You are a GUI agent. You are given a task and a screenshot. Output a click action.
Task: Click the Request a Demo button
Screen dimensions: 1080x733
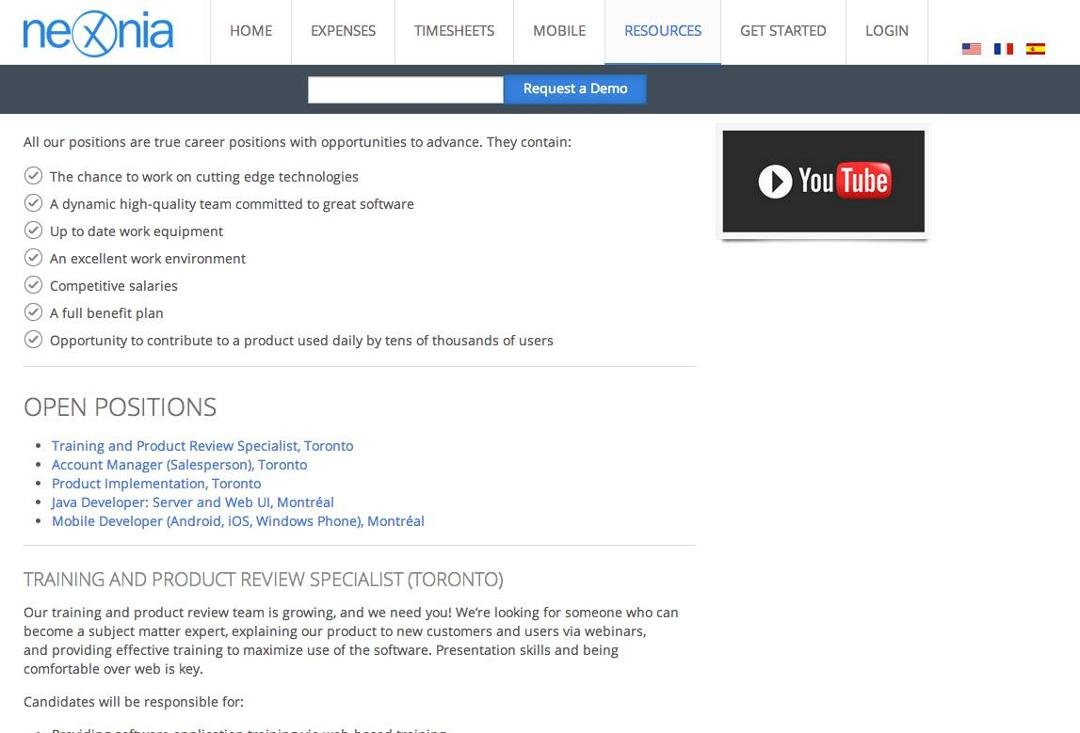pyautogui.click(x=575, y=89)
